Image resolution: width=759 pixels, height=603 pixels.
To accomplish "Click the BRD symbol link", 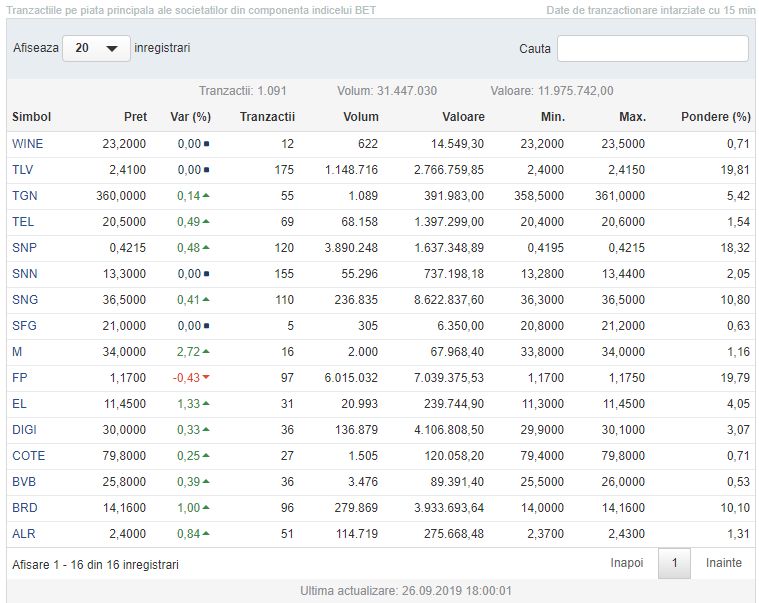I will [24, 508].
